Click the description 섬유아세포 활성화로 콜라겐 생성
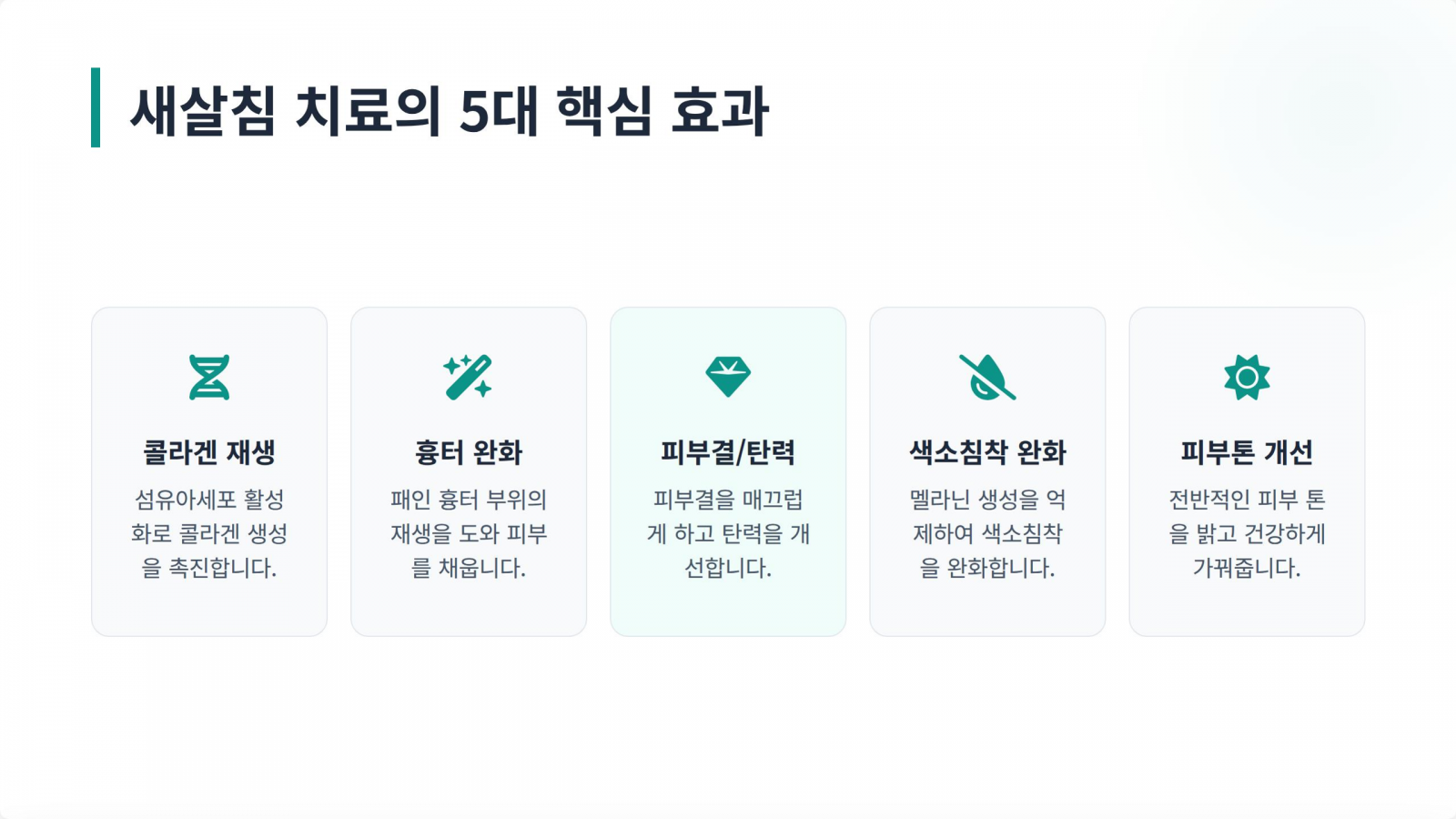This screenshot has width=1456, height=819. point(209,517)
